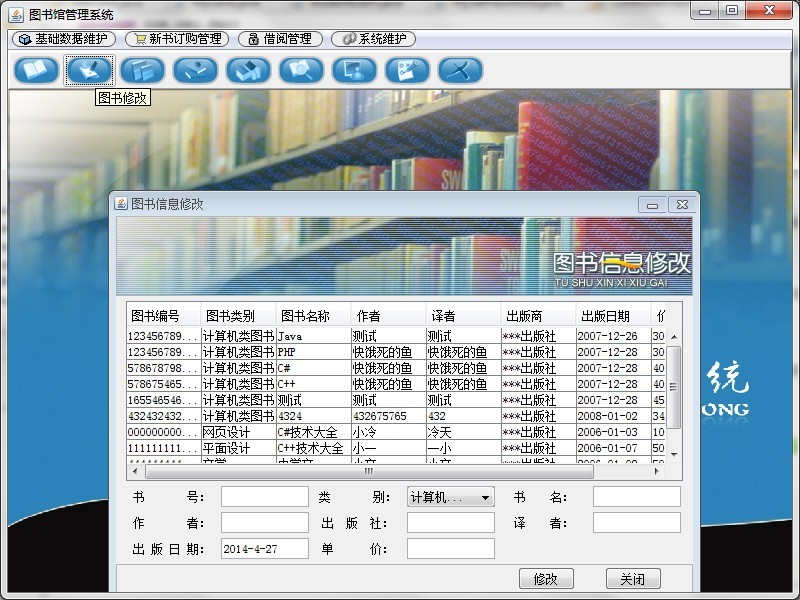Click the boxes with diamond toolbar icon
Viewport: 800px width, 600px height.
tap(248, 70)
